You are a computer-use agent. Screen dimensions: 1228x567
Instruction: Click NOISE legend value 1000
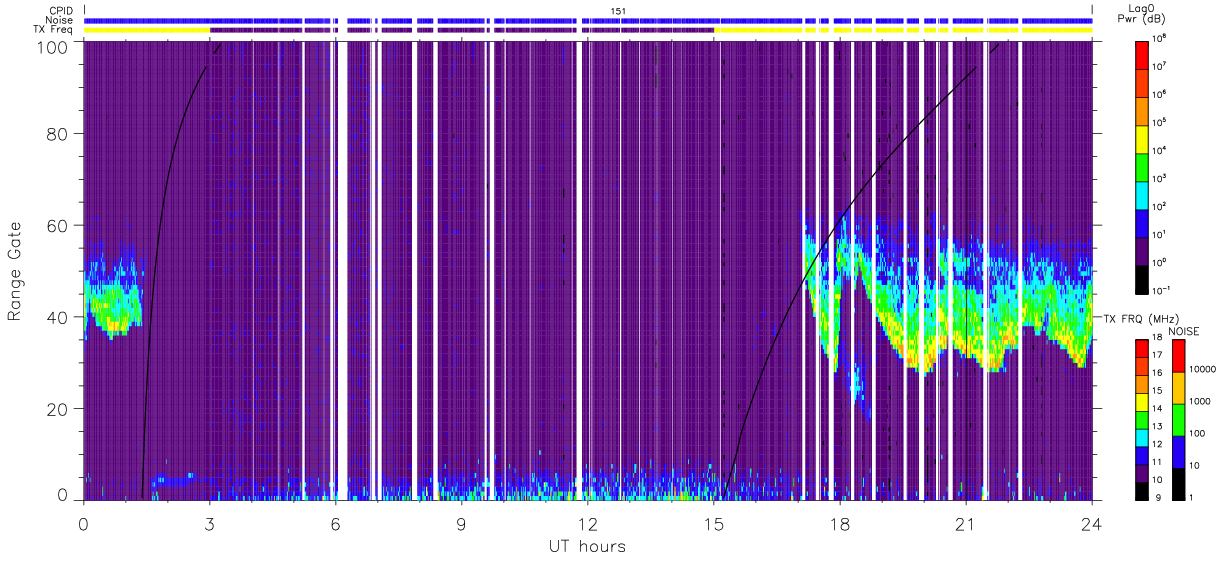1203,401
